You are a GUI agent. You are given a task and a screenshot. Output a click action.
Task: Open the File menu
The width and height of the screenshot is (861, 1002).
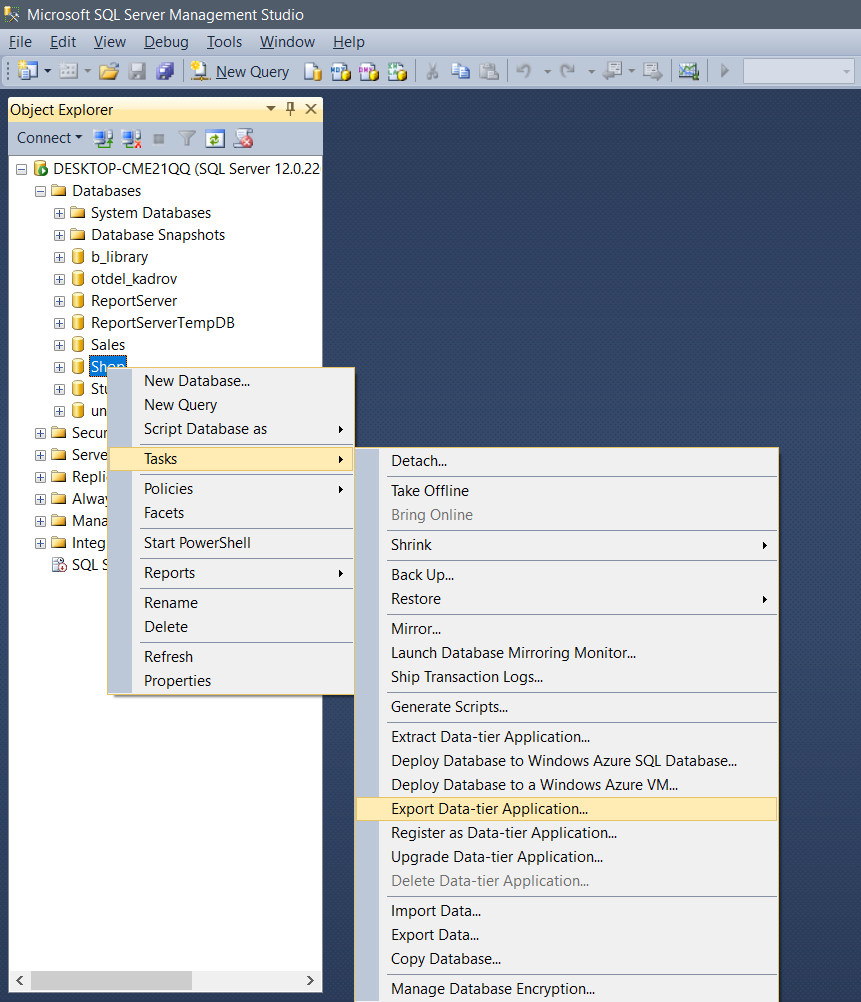[20, 42]
